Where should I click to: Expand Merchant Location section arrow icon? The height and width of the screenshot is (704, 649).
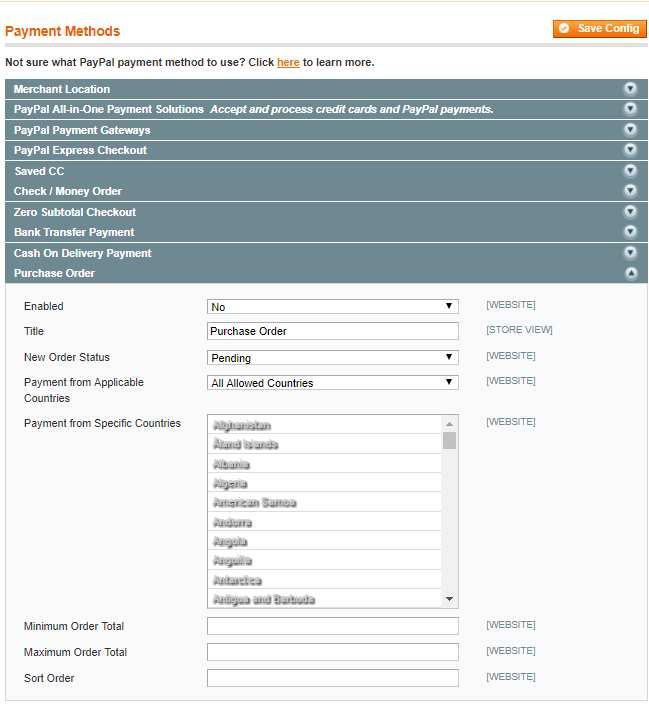point(631,89)
